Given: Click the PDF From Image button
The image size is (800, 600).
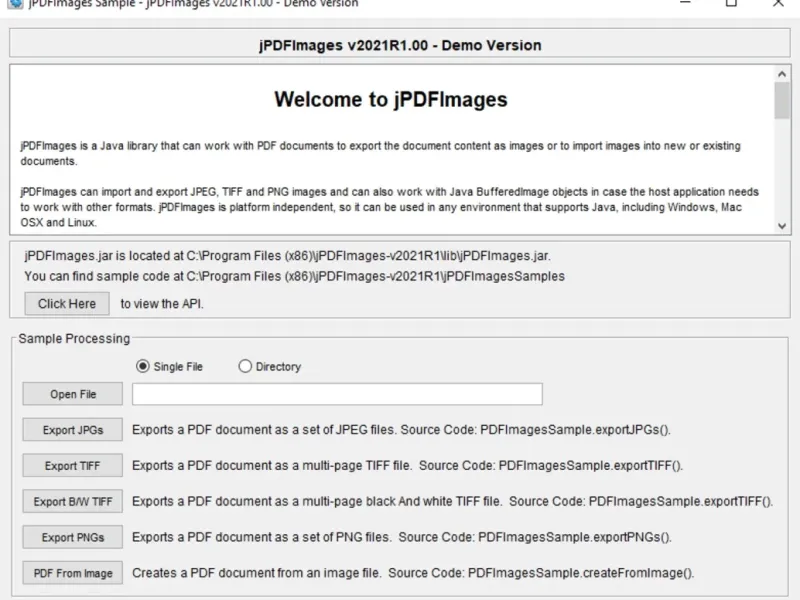Looking at the screenshot, I should 72,573.
